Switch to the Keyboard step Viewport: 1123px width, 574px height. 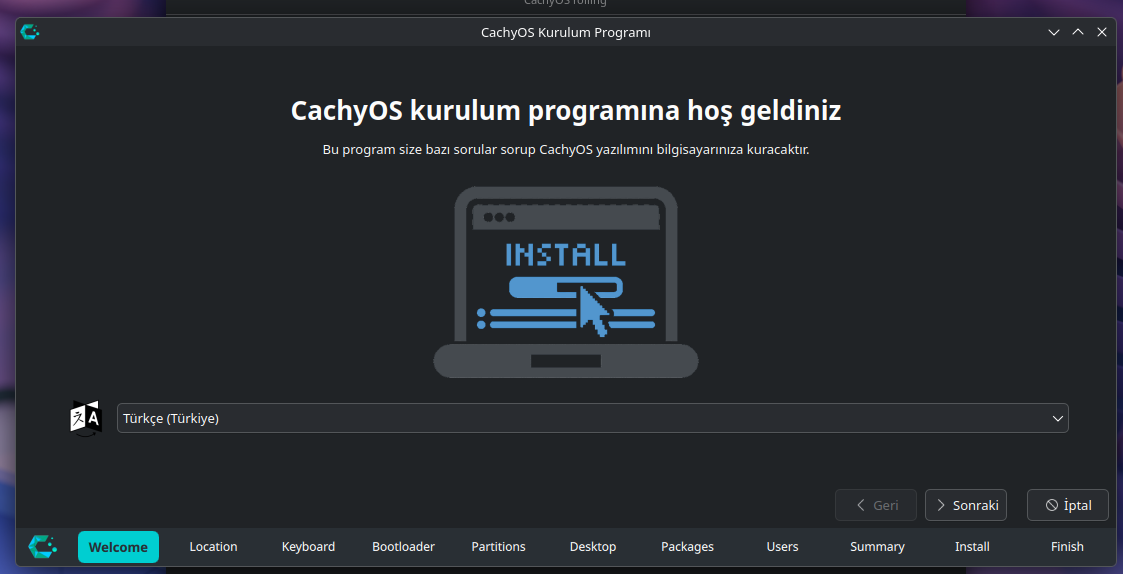[x=308, y=547]
